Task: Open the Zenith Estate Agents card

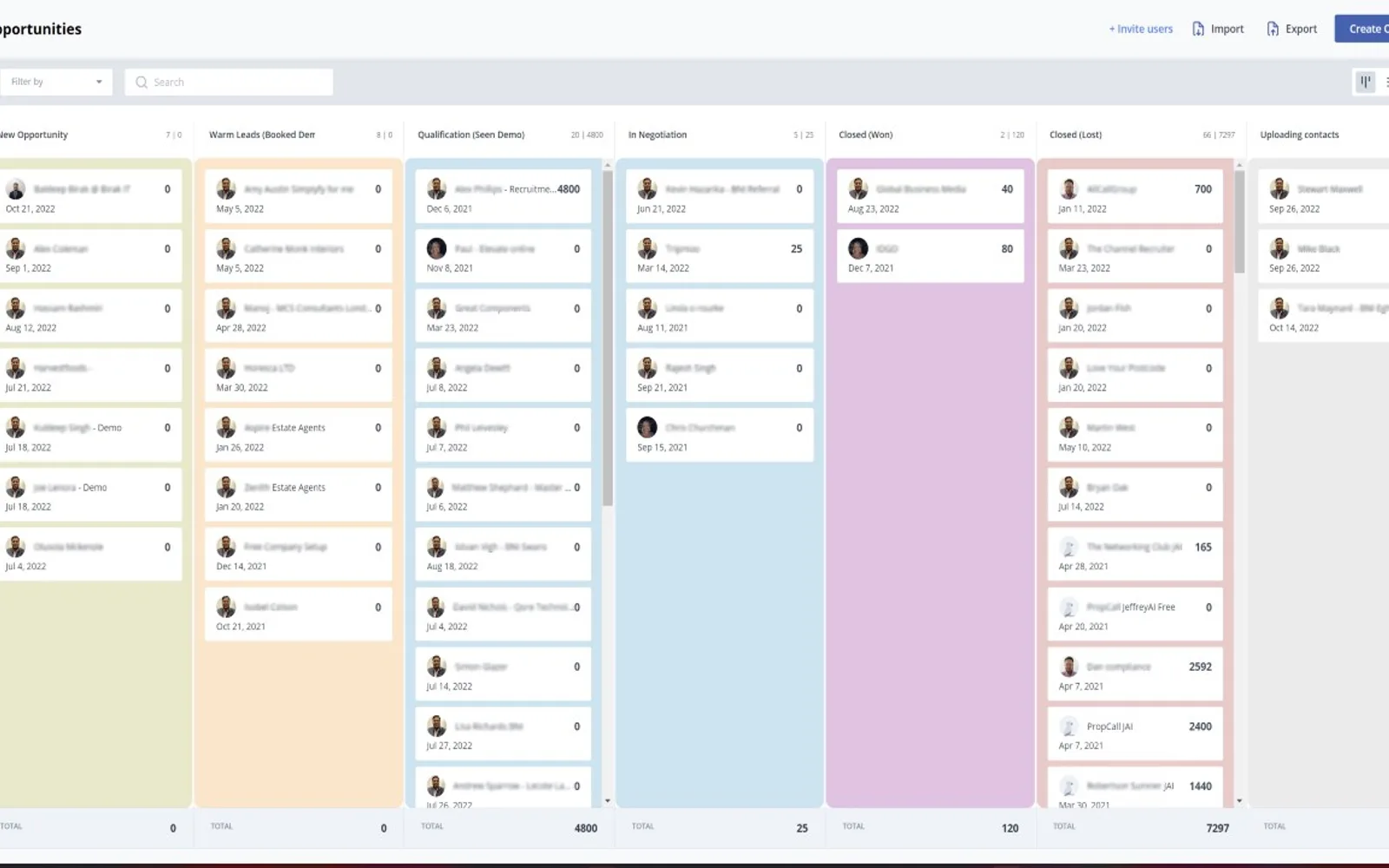Action: point(298,496)
